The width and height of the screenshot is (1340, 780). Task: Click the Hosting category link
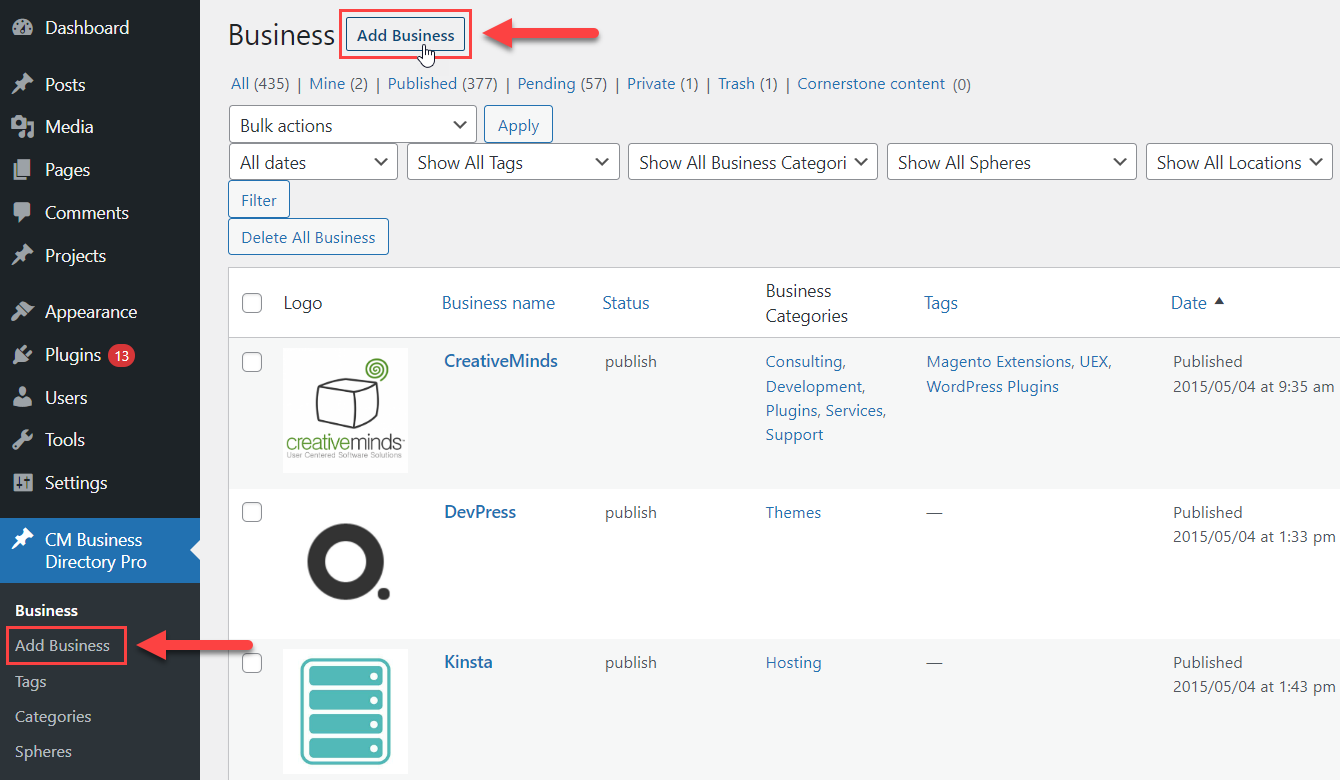(793, 662)
